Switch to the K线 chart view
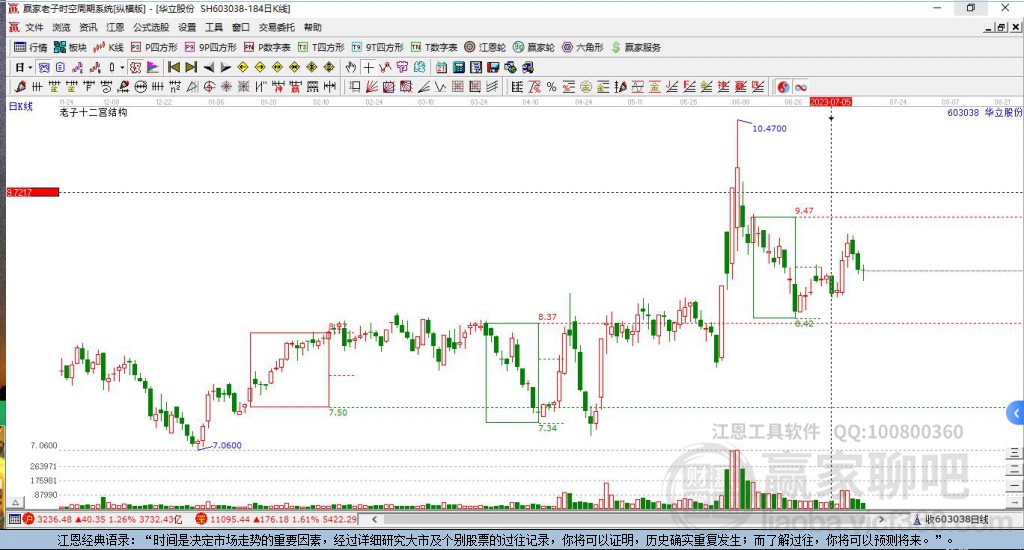This screenshot has height=550, width=1024. (108, 47)
